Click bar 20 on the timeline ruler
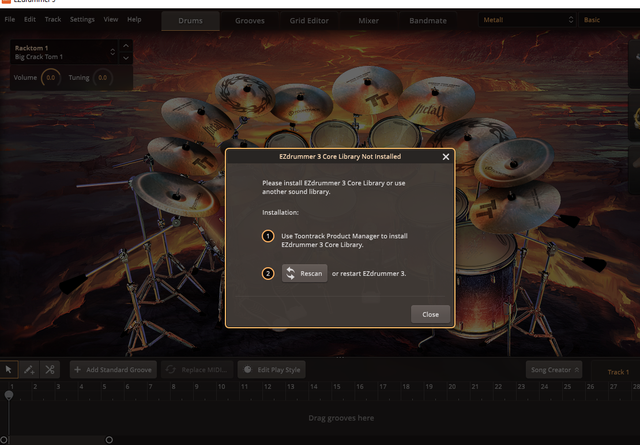Viewport: 640px width, 445px height. coord(452,387)
